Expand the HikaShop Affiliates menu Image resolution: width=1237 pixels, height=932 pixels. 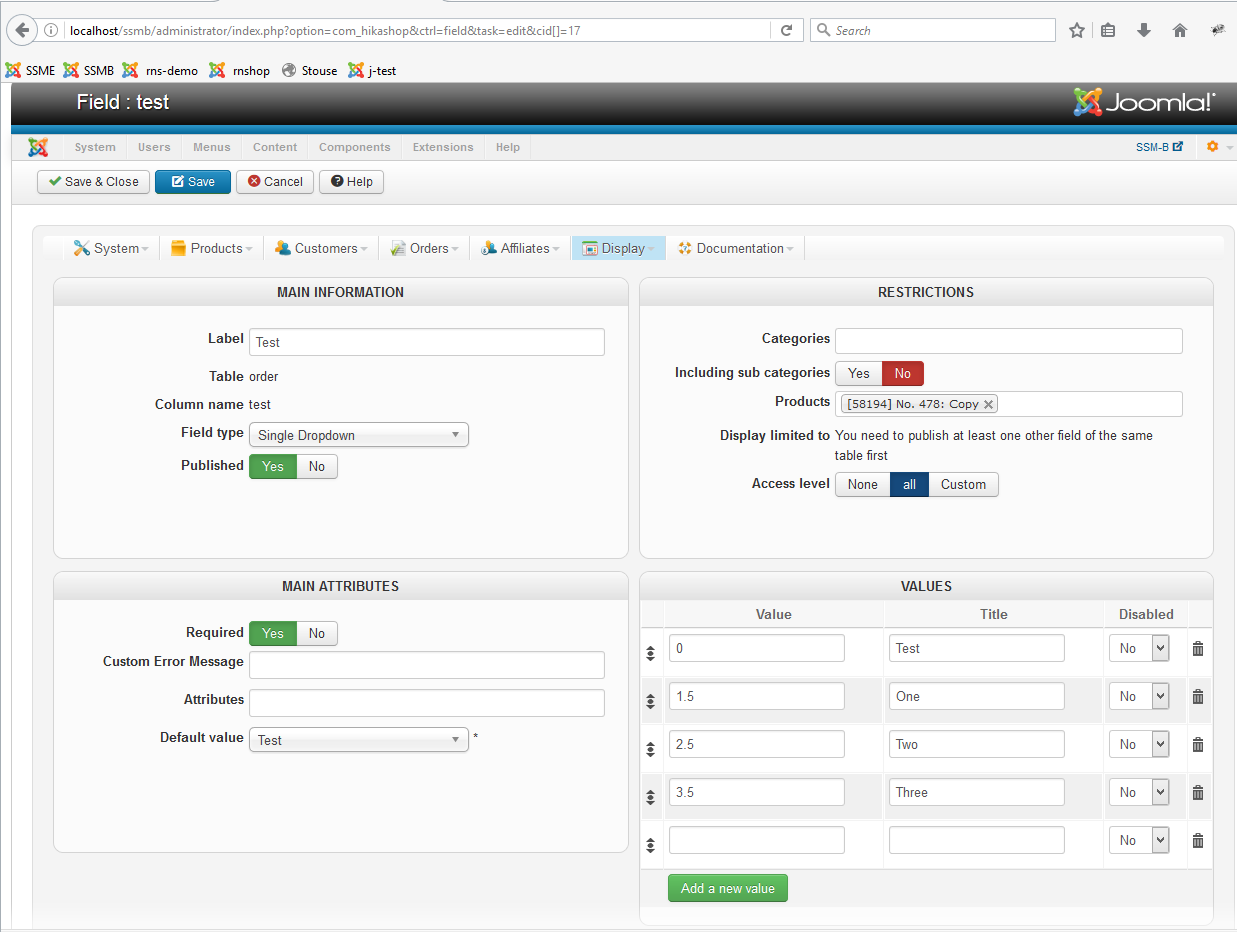click(520, 248)
